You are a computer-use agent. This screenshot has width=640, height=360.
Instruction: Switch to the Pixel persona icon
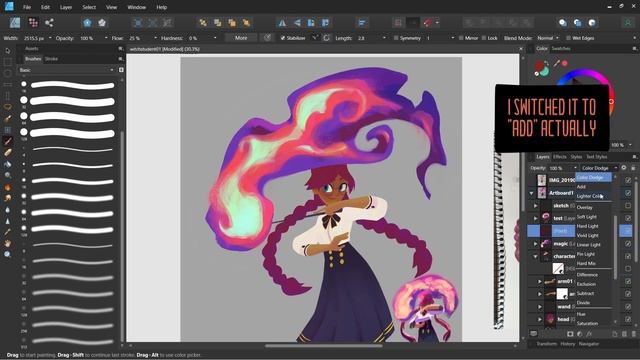pyautogui.click(x=33, y=22)
